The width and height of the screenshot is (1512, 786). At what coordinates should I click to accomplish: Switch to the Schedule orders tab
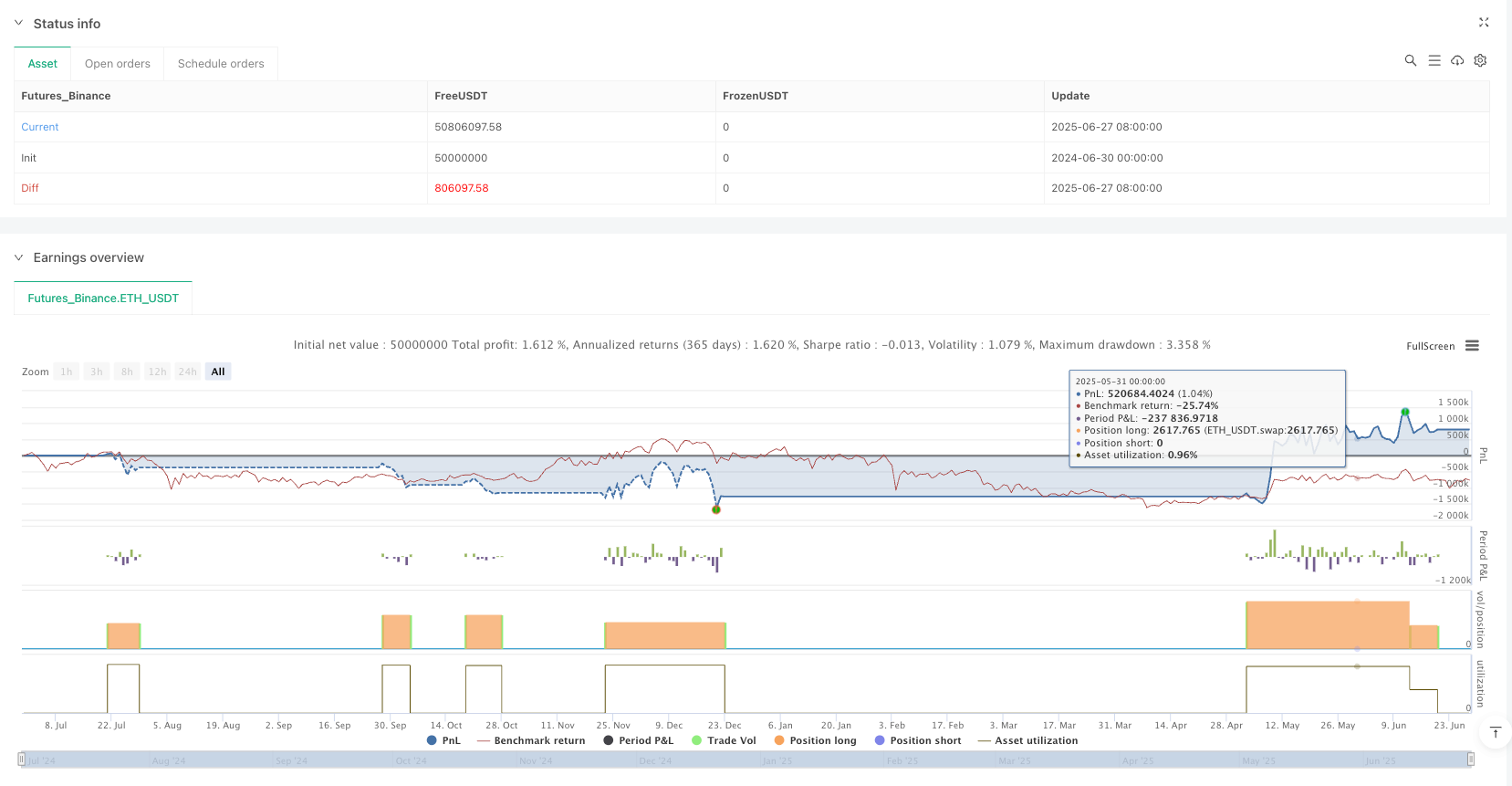point(221,64)
